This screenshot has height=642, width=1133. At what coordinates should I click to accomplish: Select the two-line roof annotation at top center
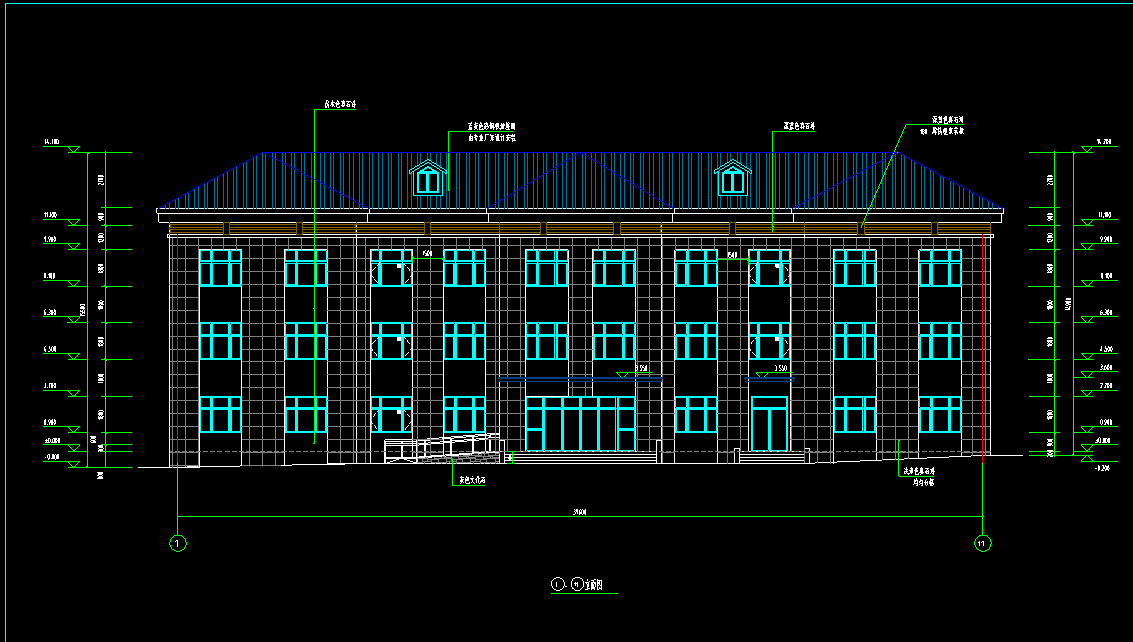(x=491, y=132)
